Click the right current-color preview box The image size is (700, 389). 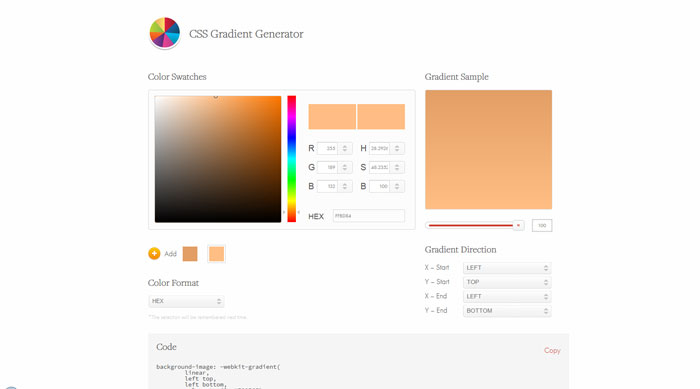[x=381, y=117]
